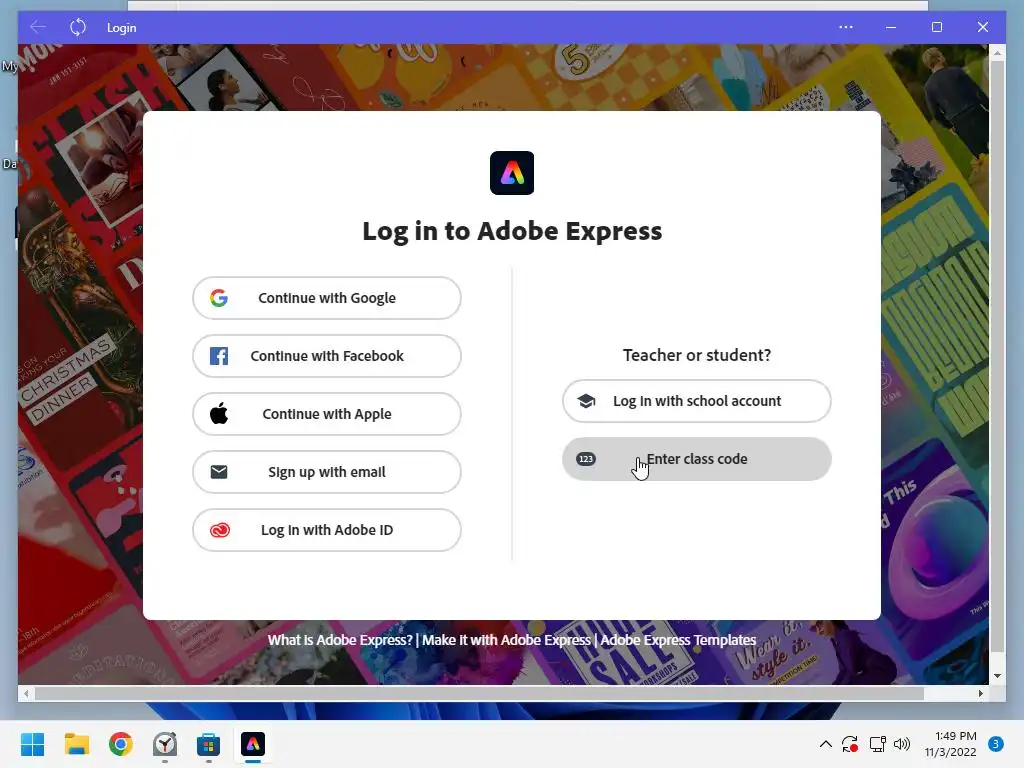Log in with school account
1024x768 pixels.
coord(697,401)
